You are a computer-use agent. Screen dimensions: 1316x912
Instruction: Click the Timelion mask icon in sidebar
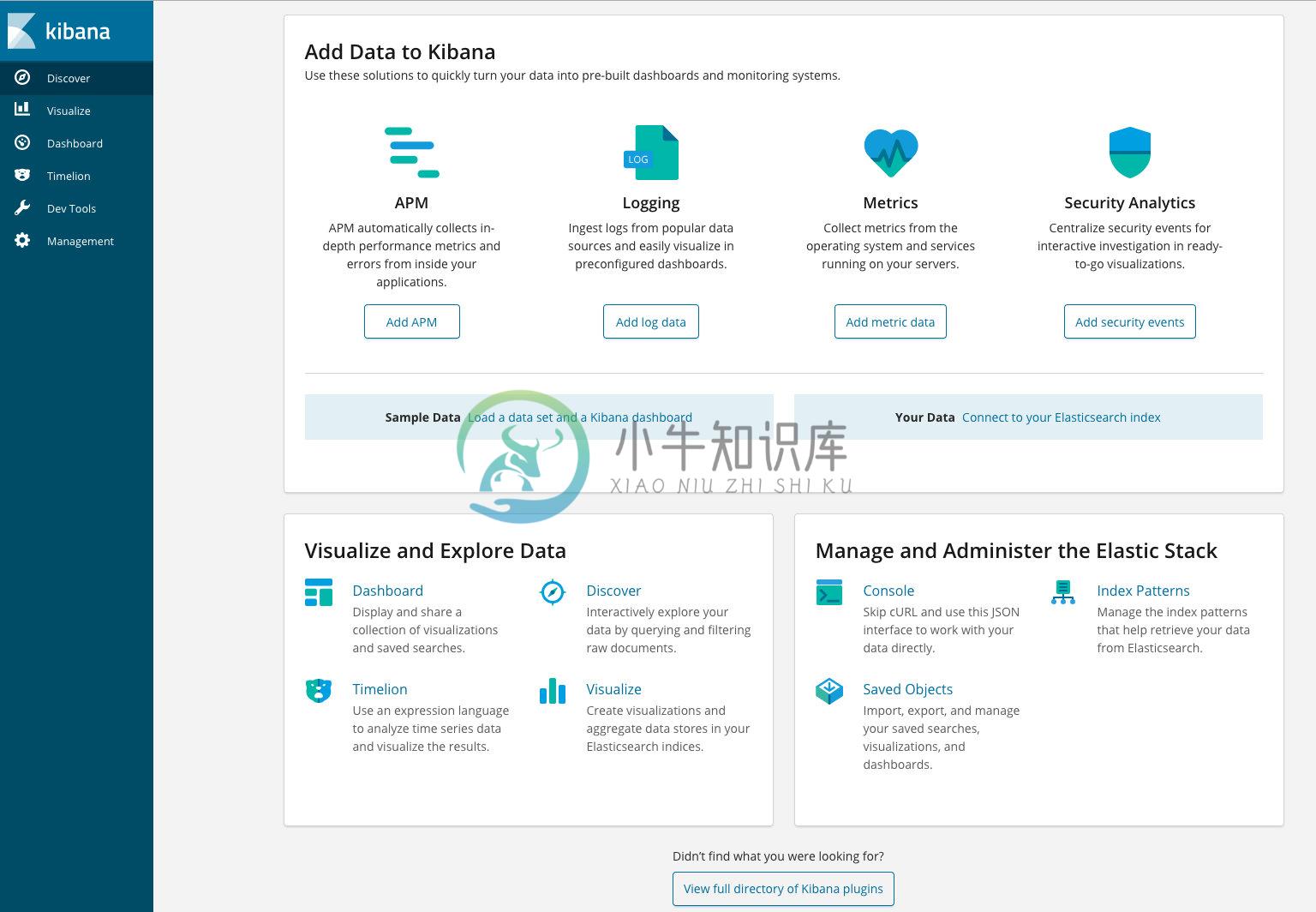coord(22,175)
